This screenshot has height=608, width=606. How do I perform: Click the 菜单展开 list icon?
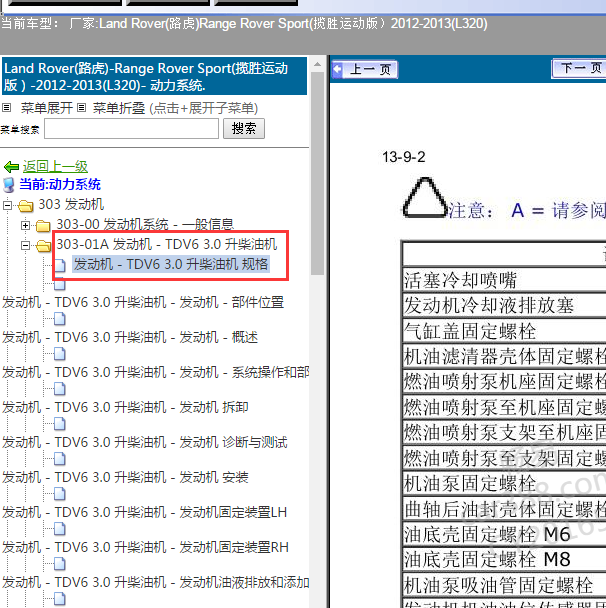click(x=7, y=107)
